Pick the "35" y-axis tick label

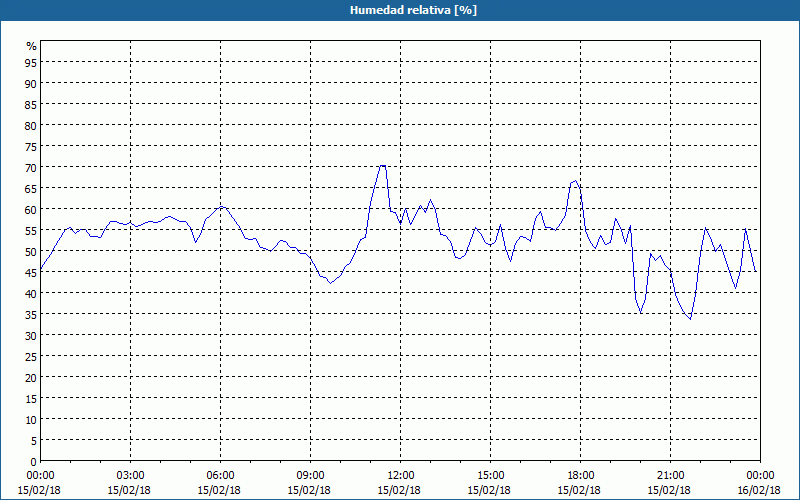pyautogui.click(x=31, y=314)
